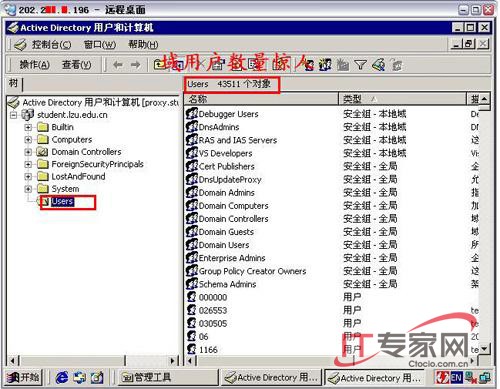The image size is (500, 389).
Task: Open the 操作(A) menu
Action: click(x=34, y=64)
